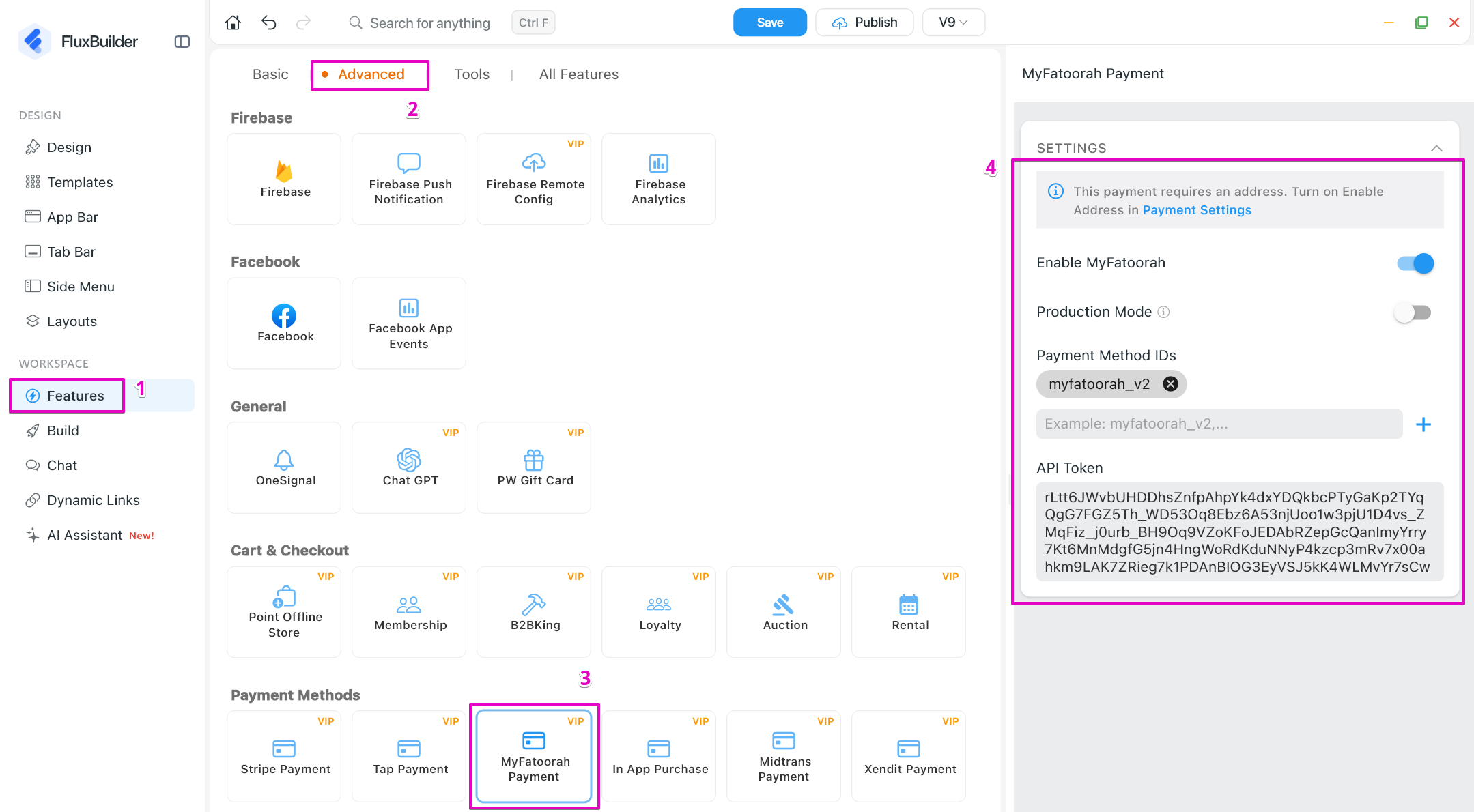The width and height of the screenshot is (1474, 812).
Task: Collapse the SETTINGS section
Action: point(1436,148)
